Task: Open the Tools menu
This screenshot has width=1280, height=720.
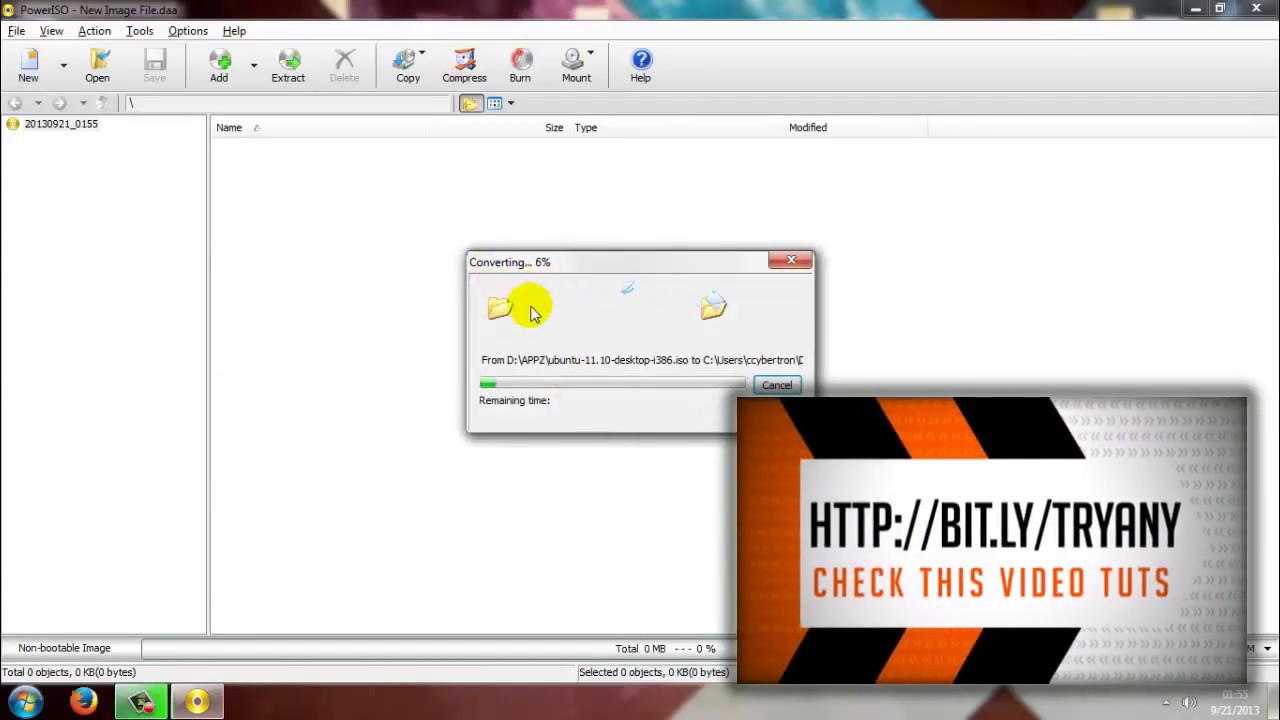Action: pyautogui.click(x=139, y=31)
